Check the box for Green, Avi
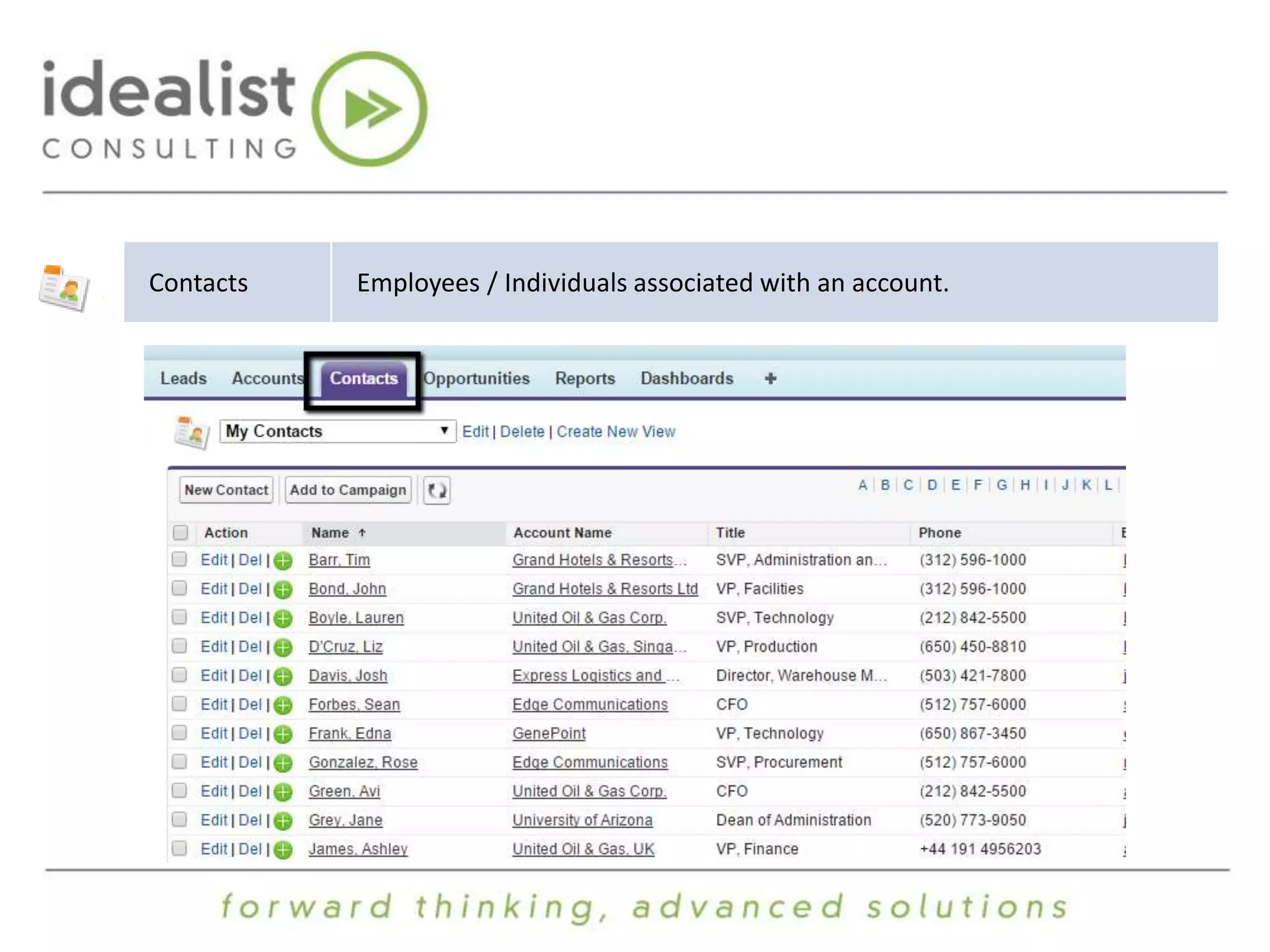Screen dimensions: 1270x952 point(179,791)
